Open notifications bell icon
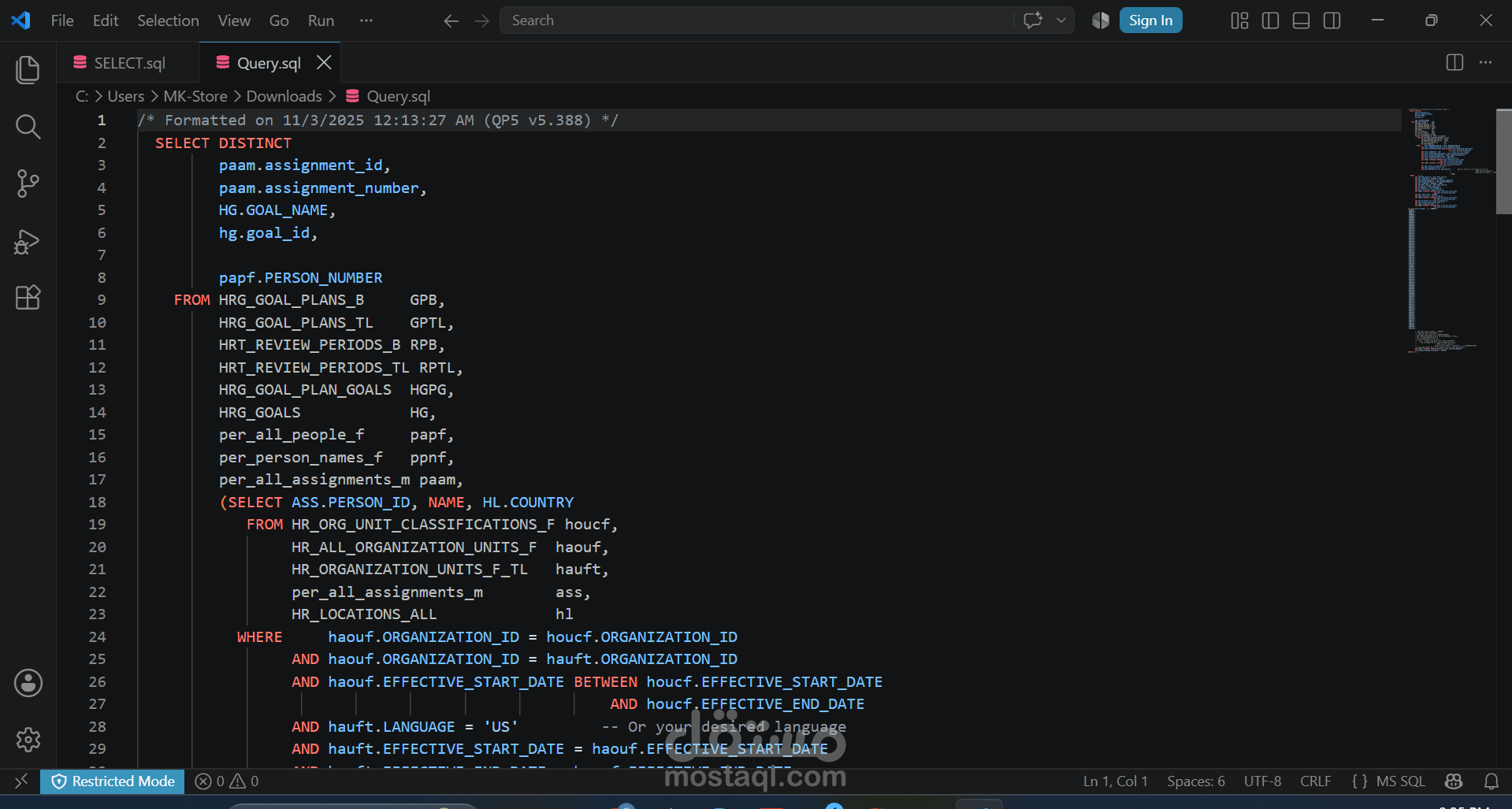Screen dimensions: 1512x809 pyautogui.click(x=1491, y=781)
